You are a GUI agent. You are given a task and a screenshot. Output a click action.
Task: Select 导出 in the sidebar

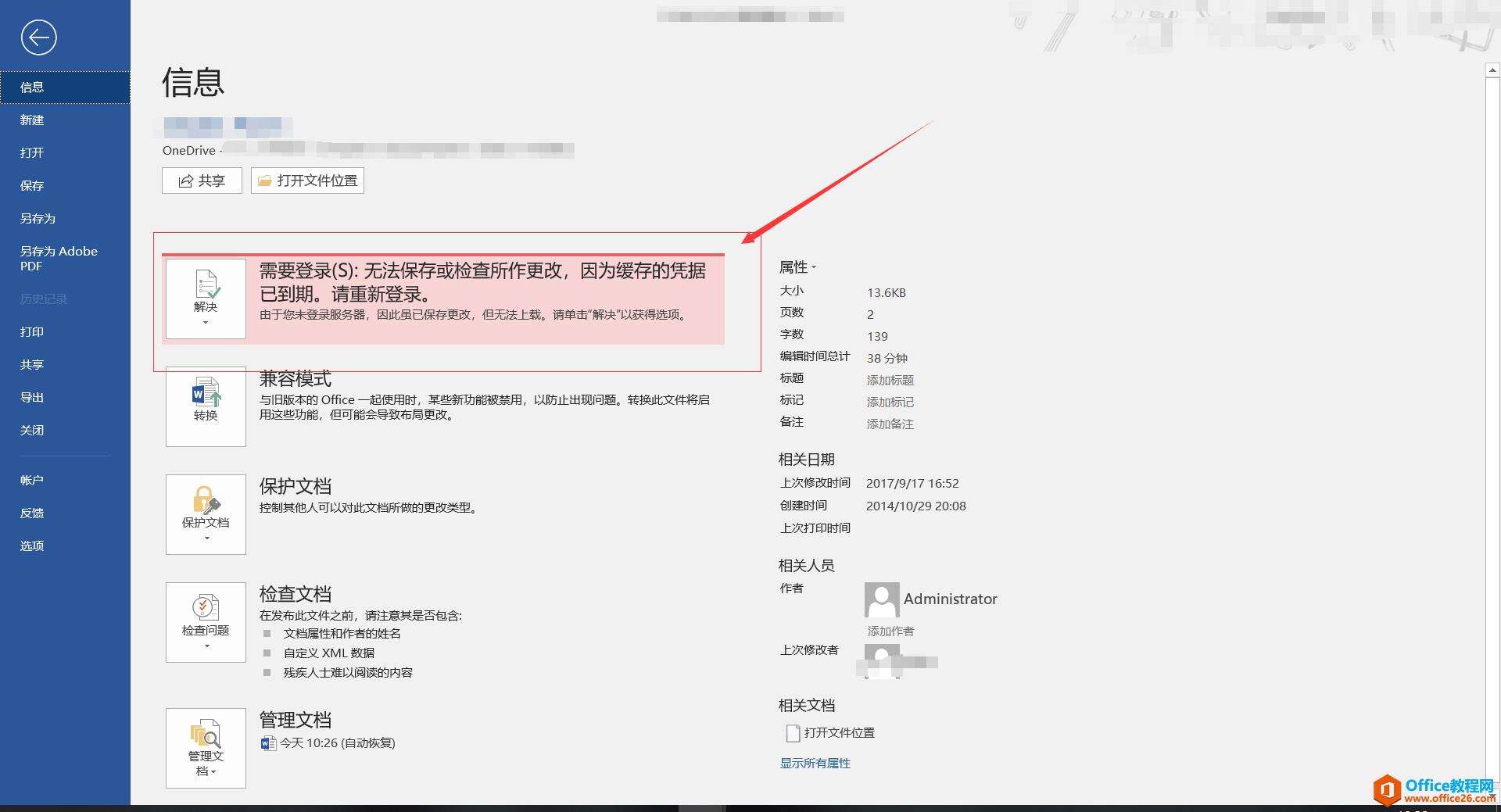pyautogui.click(x=65, y=398)
